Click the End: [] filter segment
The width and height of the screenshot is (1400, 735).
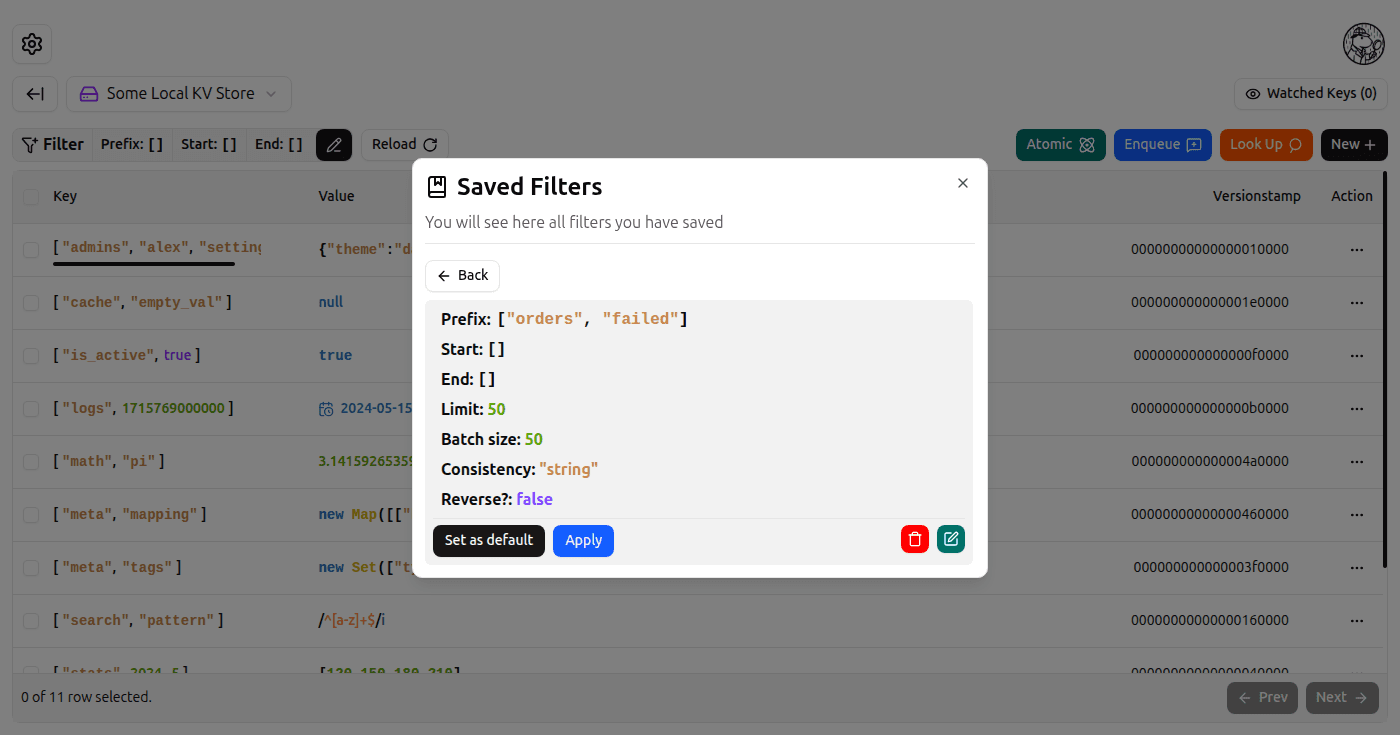coord(278,145)
